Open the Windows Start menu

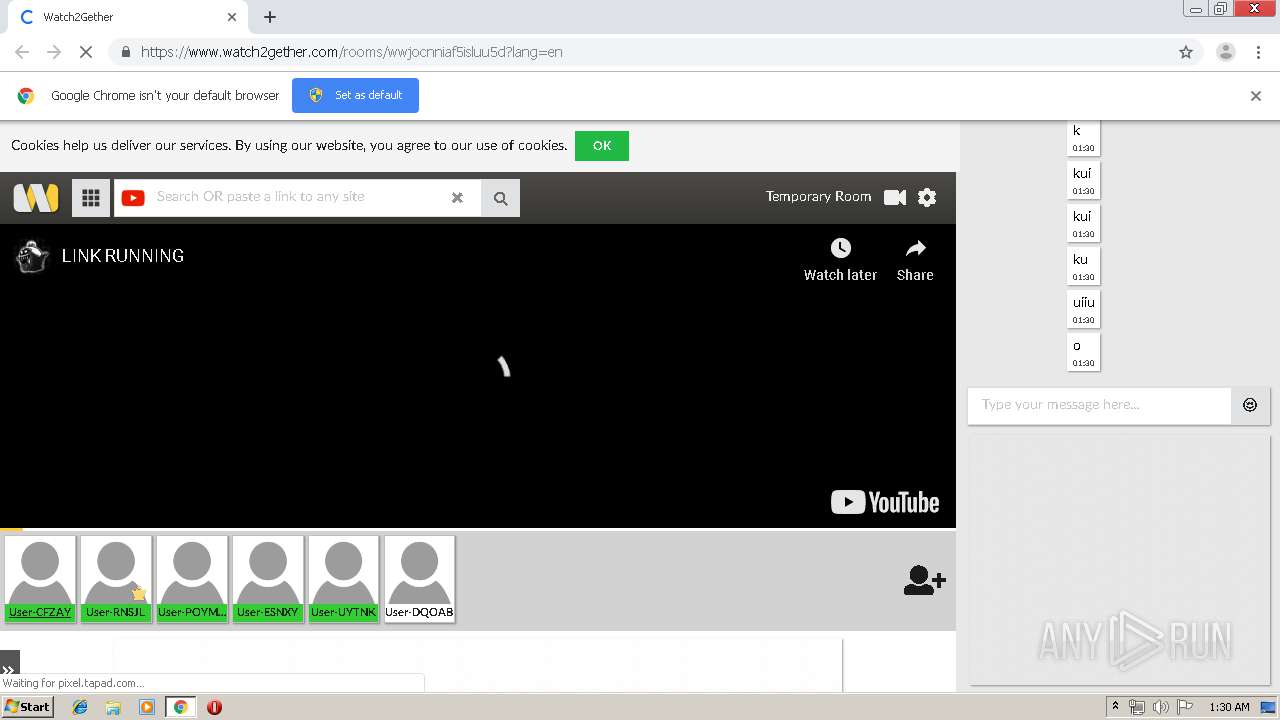coord(28,707)
